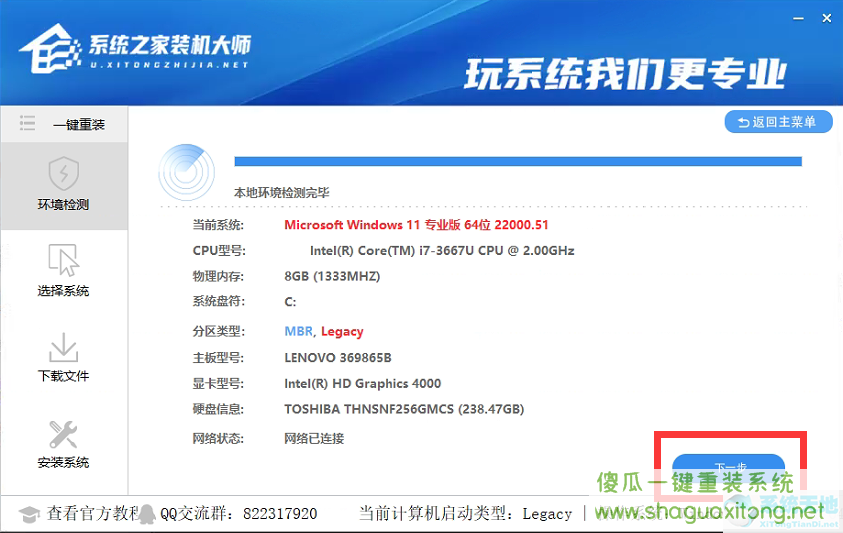Screen dimensions: 843x533
Task: Click the Microsoft Windows 11 专业版 text
Action: tap(416, 225)
